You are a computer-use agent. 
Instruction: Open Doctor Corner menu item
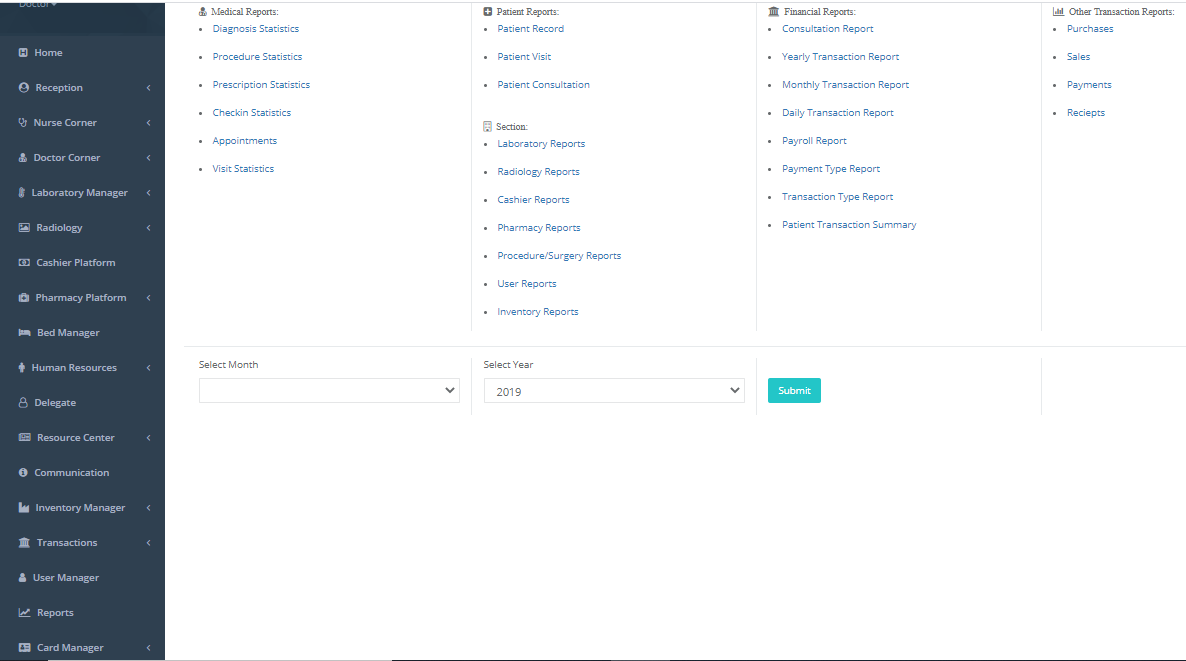click(x=66, y=158)
